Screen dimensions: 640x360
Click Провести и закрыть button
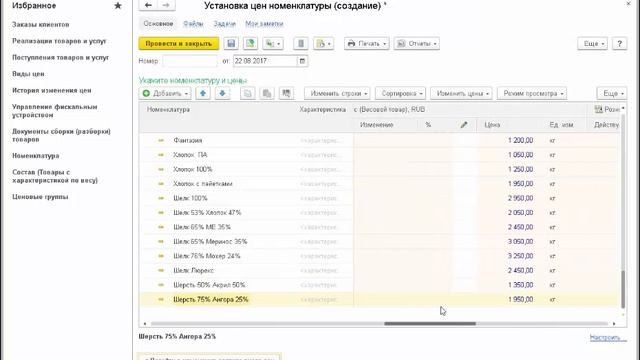click(x=179, y=43)
